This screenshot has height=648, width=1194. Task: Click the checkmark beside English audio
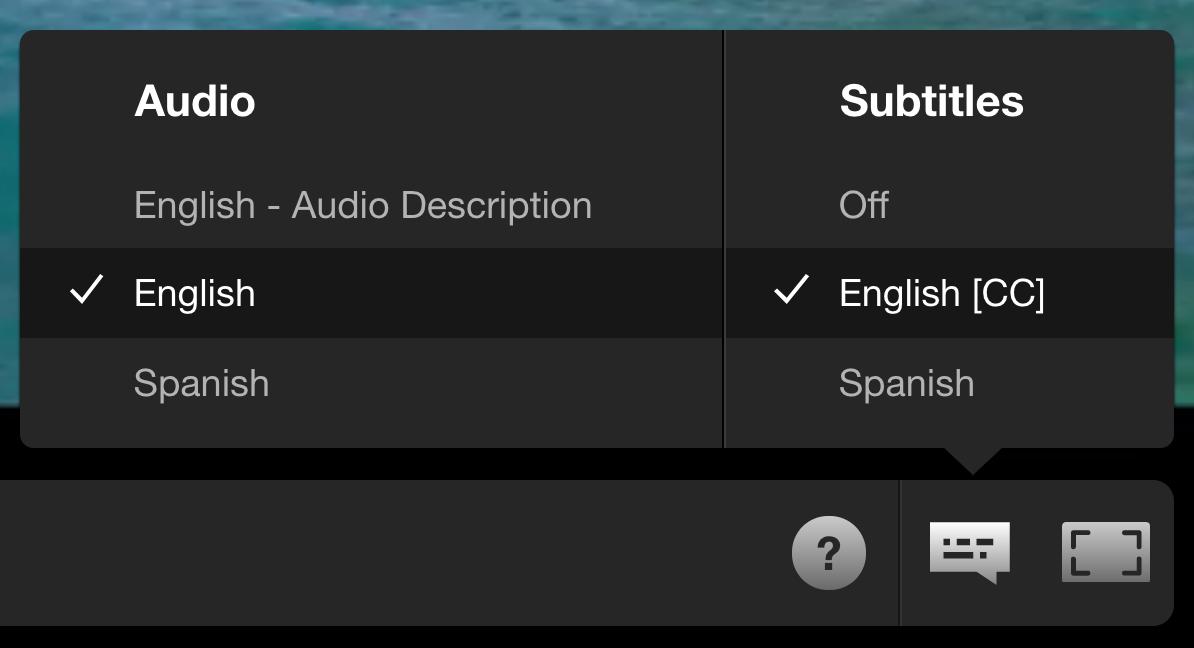click(x=87, y=292)
